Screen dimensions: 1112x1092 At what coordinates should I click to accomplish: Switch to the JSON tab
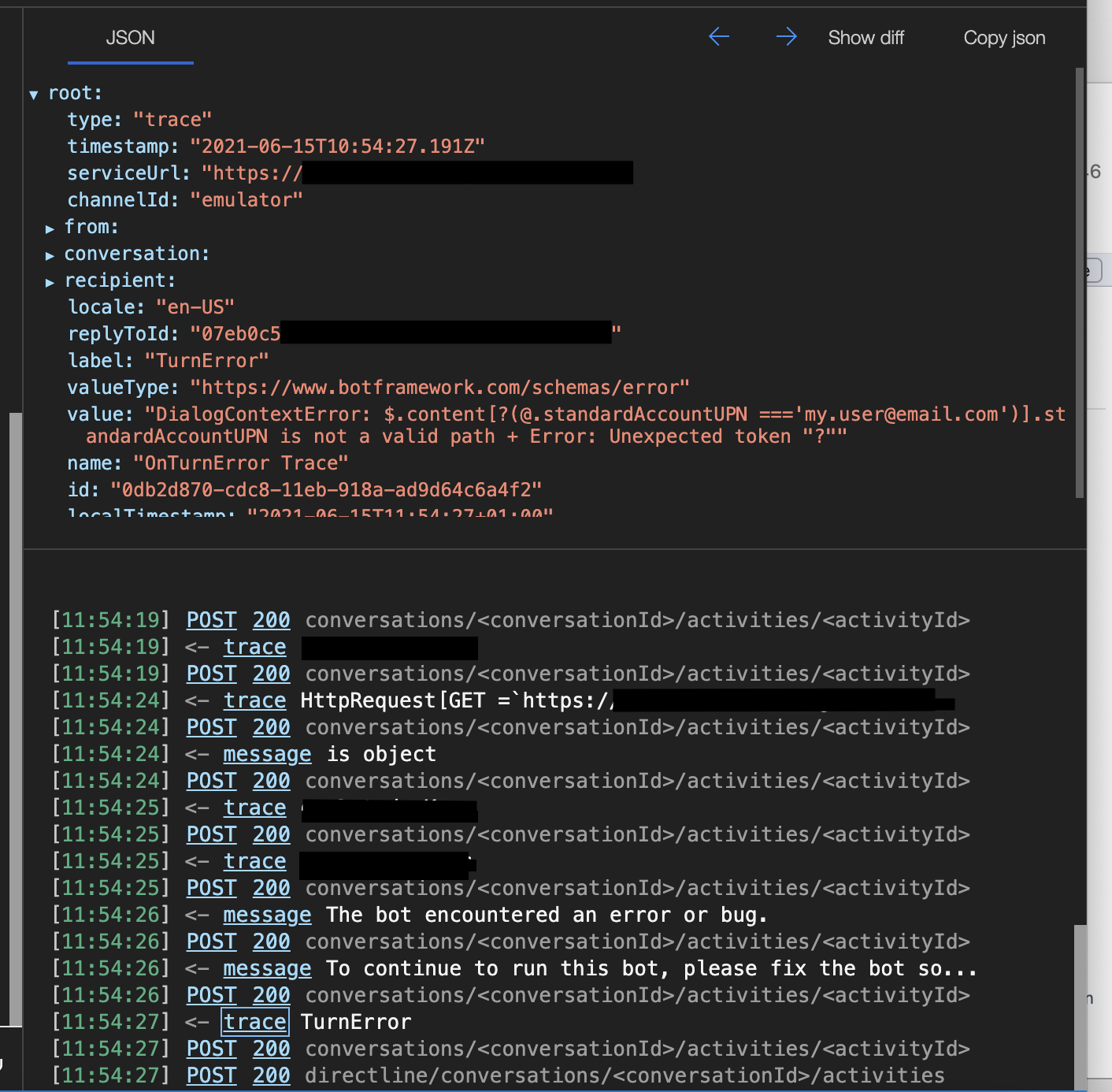(x=130, y=37)
